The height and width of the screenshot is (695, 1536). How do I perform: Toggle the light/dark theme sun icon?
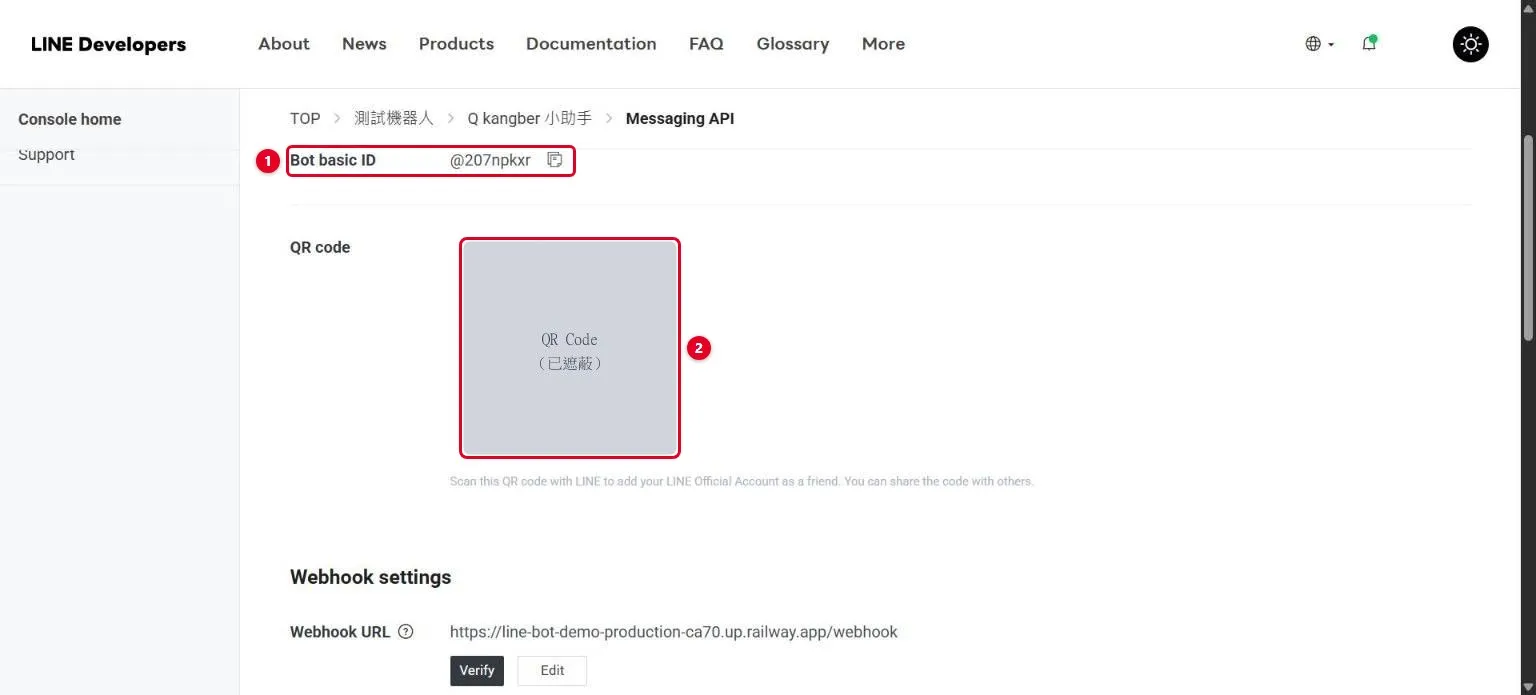tap(1470, 44)
